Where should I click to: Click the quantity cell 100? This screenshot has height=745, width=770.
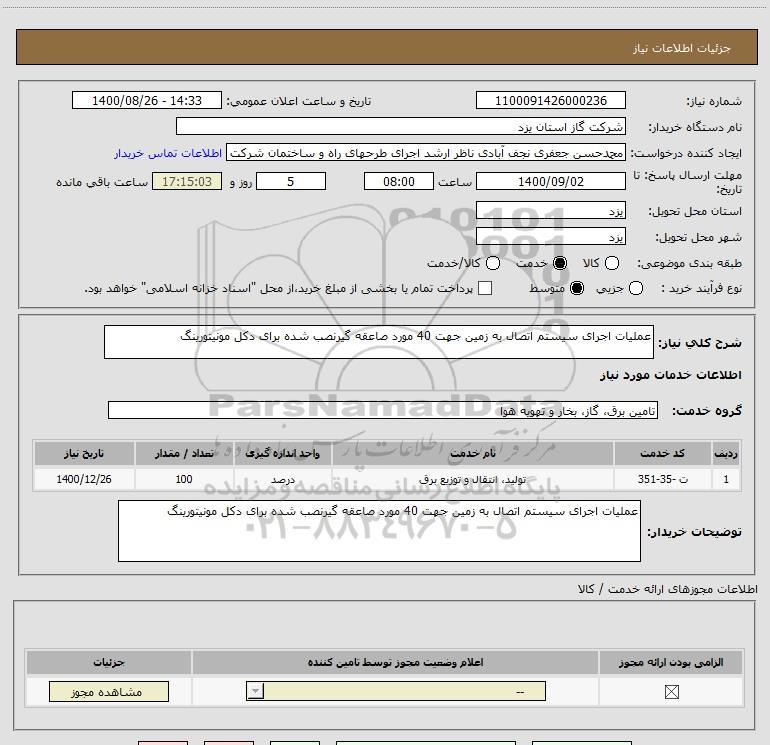184,479
